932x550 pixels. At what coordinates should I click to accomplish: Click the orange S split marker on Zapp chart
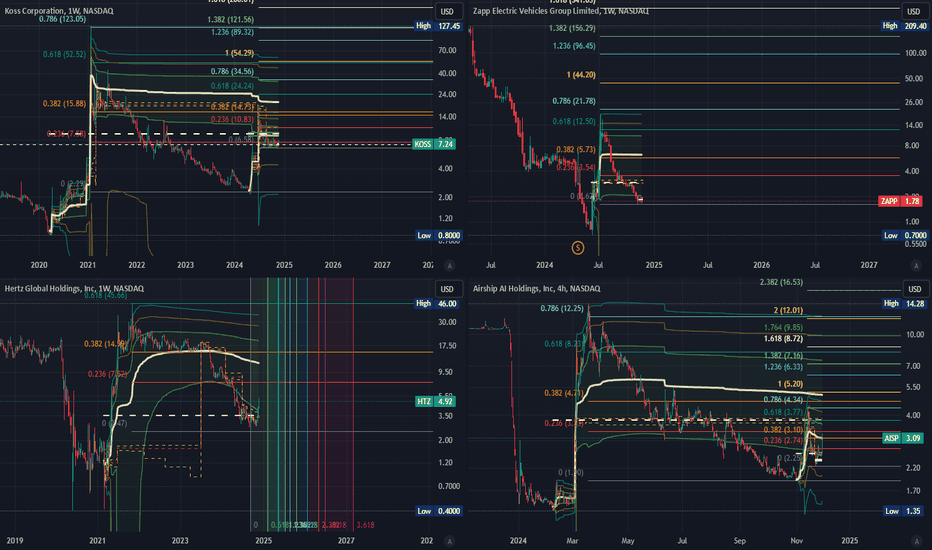[x=578, y=248]
